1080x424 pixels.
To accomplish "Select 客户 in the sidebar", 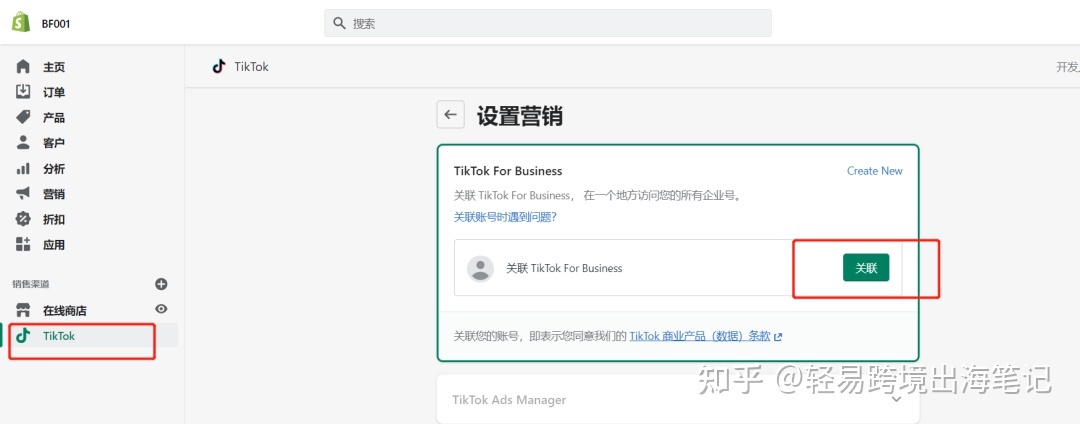I will tap(54, 143).
